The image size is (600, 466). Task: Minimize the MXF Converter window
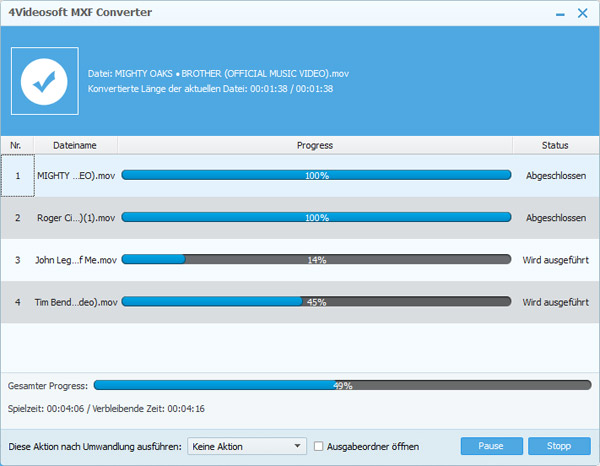point(555,15)
